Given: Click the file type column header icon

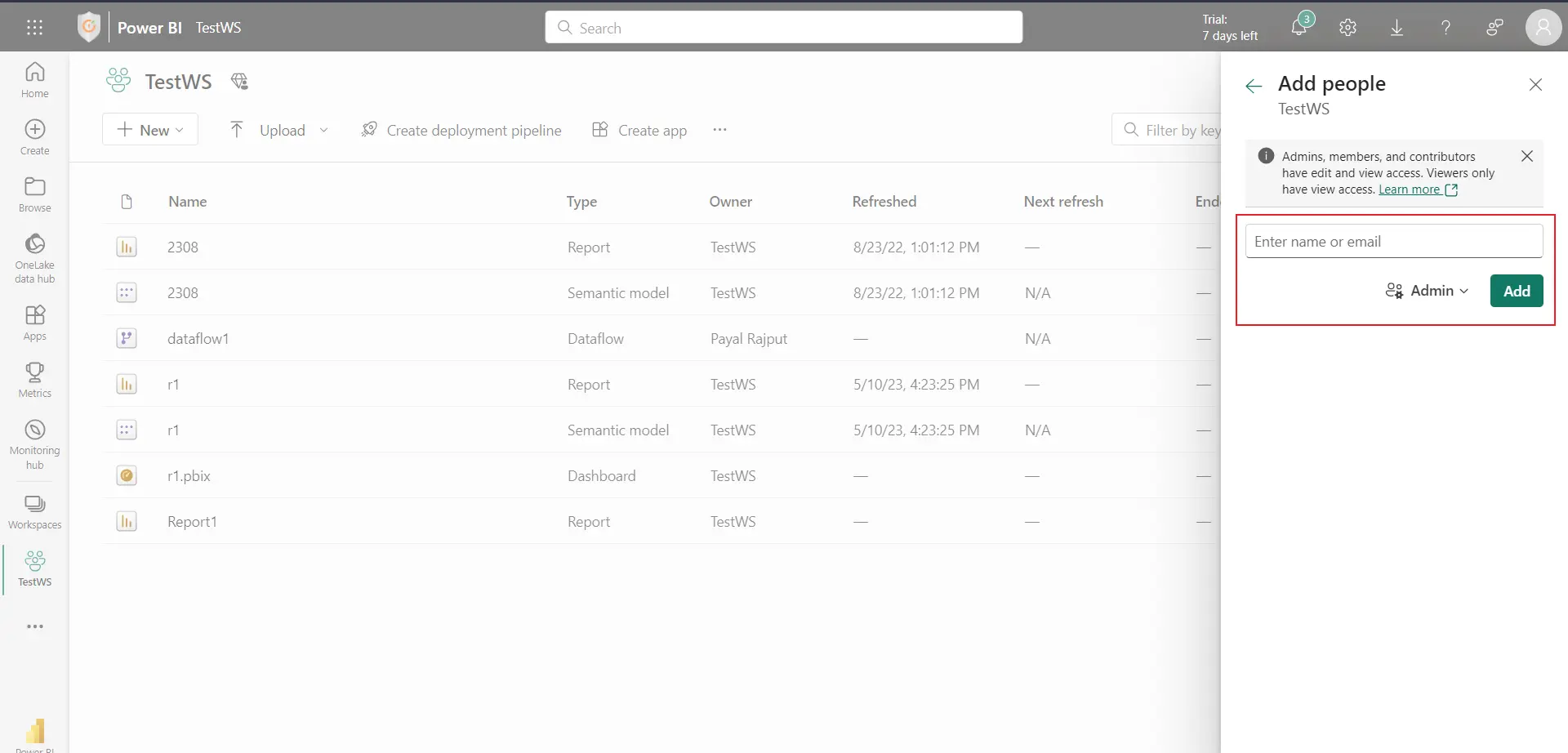Looking at the screenshot, I should (x=127, y=202).
